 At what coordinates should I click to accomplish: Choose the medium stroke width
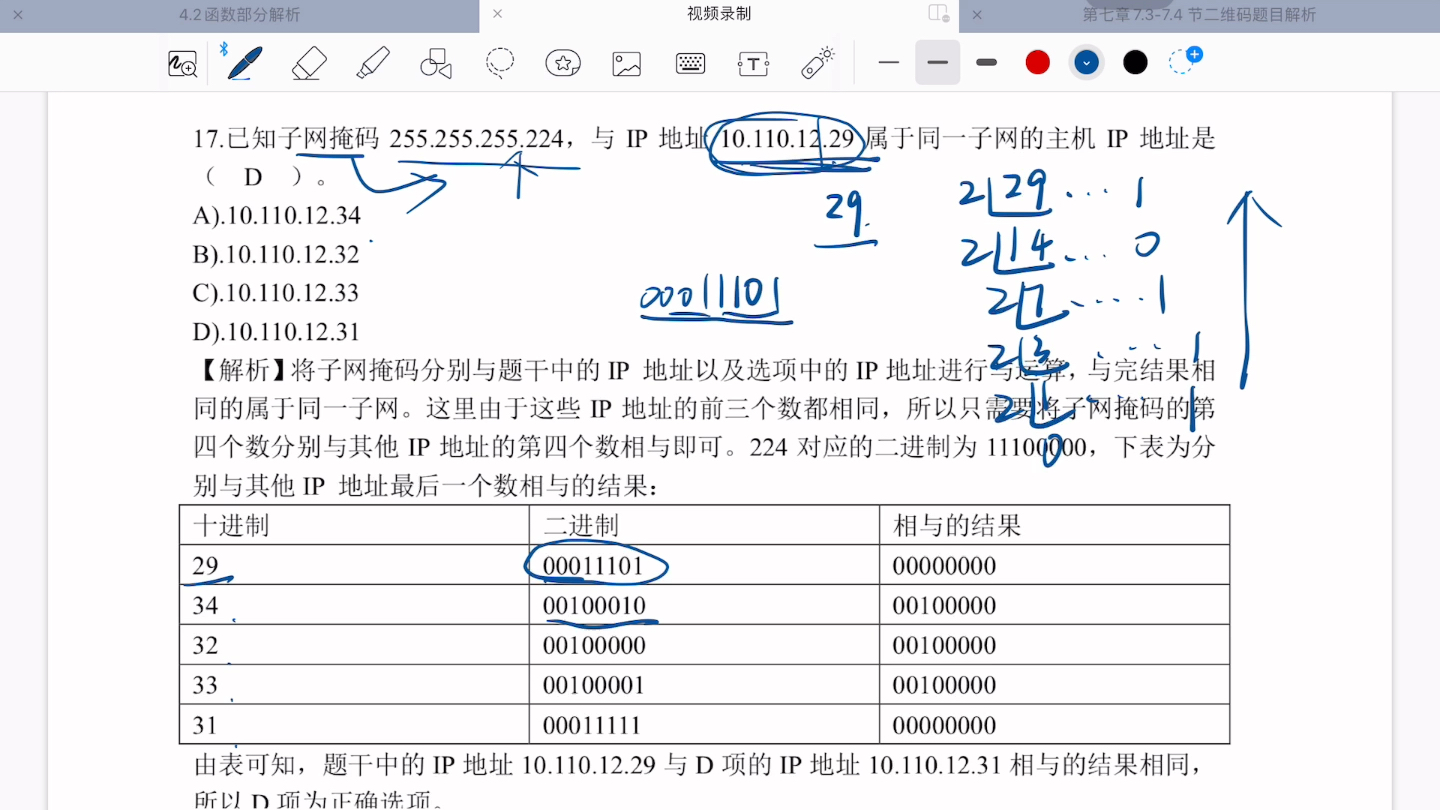937,62
